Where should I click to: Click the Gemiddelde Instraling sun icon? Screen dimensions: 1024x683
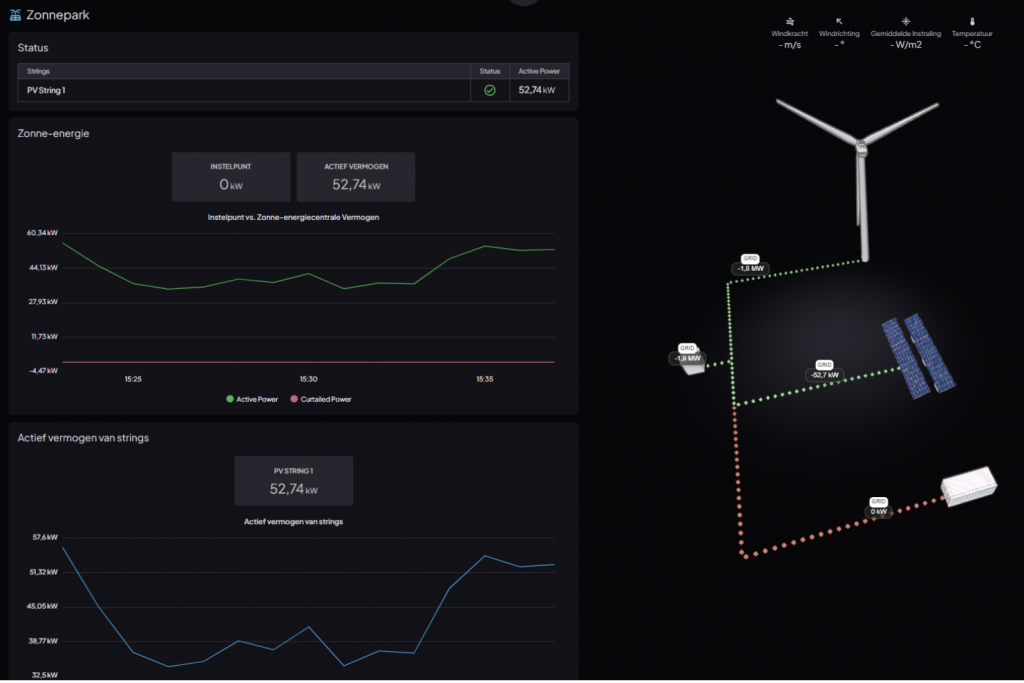tap(905, 21)
